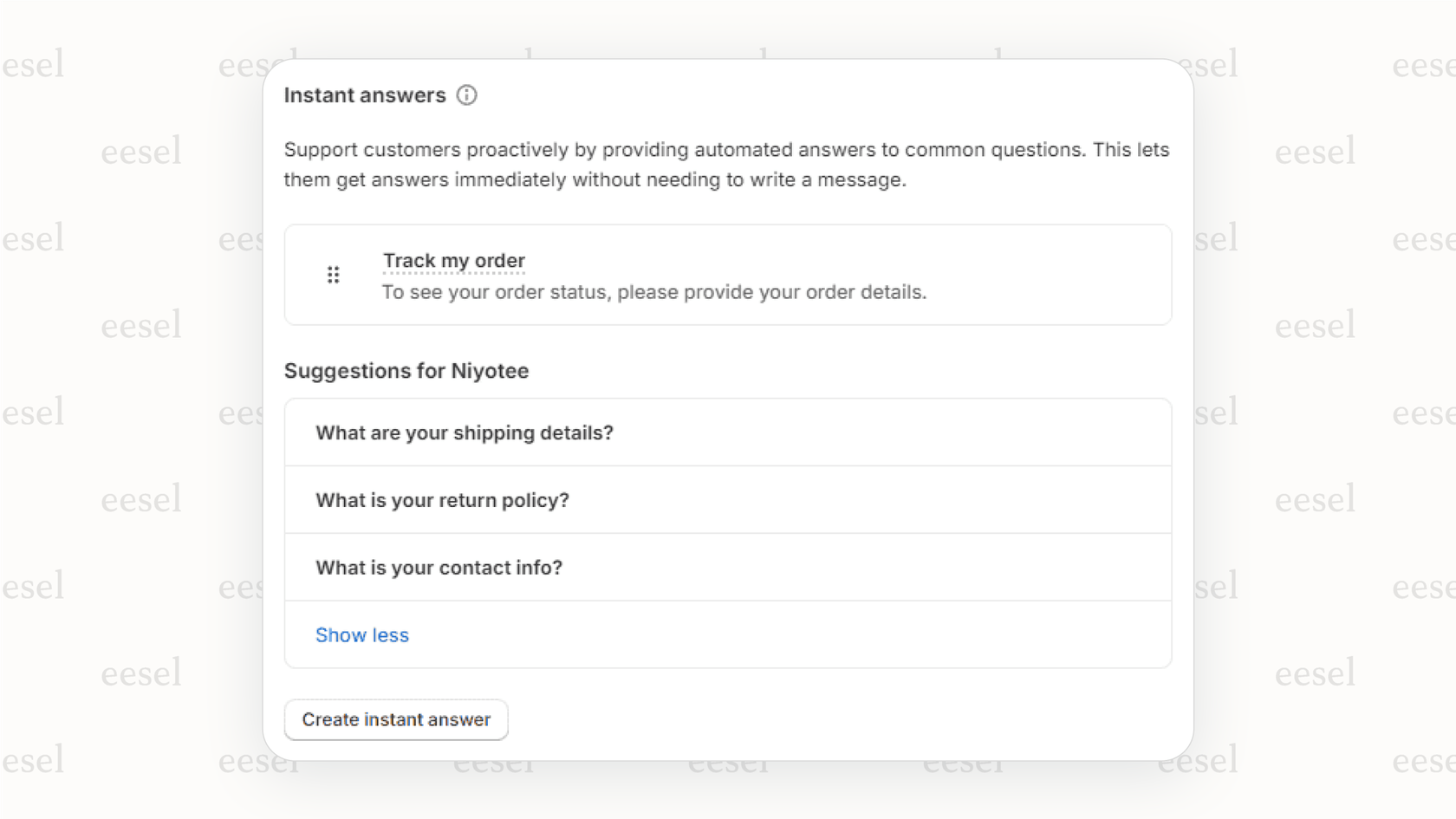The width and height of the screenshot is (1456, 819).
Task: Click the Track my order card
Action: [x=728, y=275]
